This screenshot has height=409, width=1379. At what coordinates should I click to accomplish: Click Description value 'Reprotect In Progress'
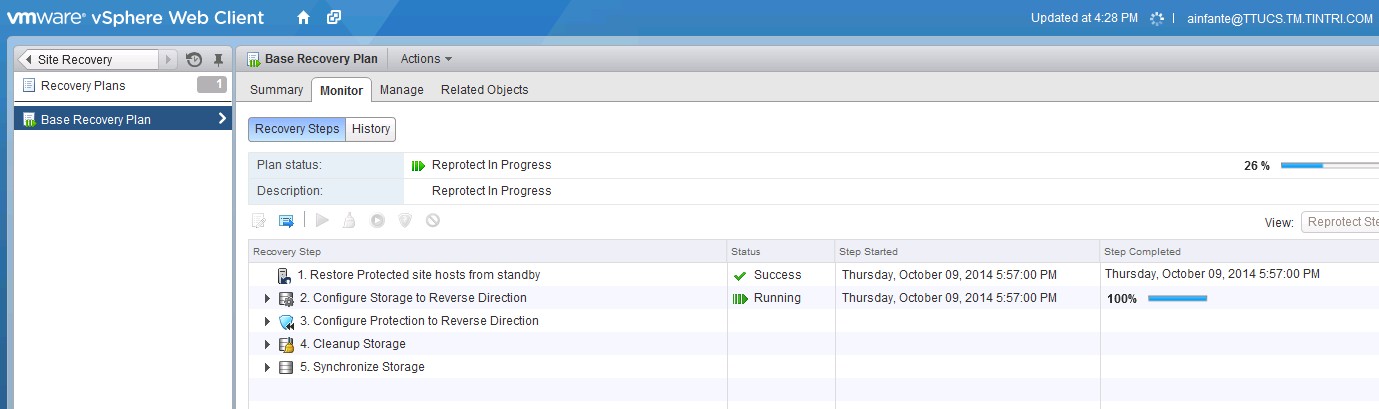pos(491,191)
